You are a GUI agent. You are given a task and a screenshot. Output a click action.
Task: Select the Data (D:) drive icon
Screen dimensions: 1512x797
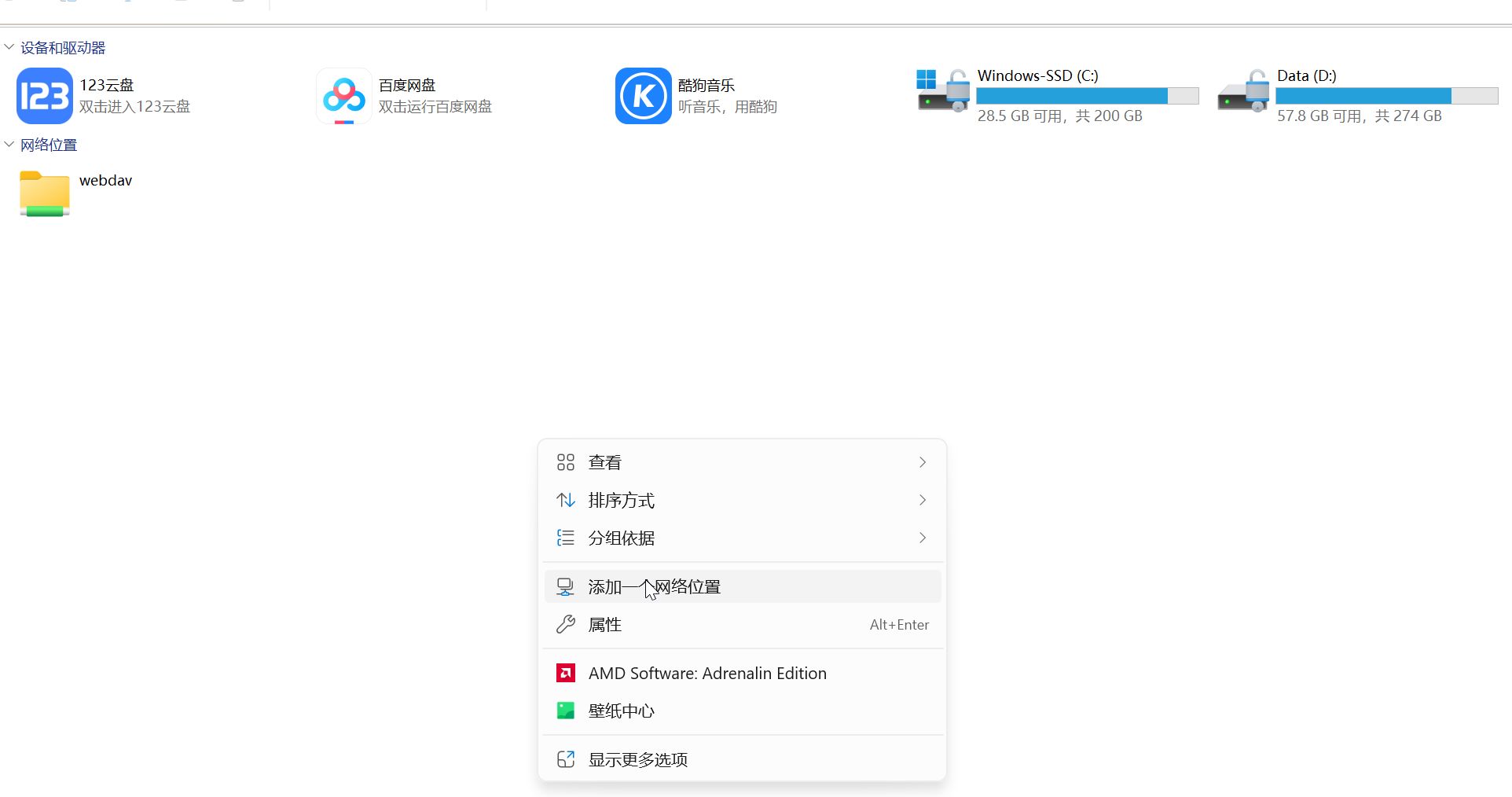pyautogui.click(x=1243, y=90)
